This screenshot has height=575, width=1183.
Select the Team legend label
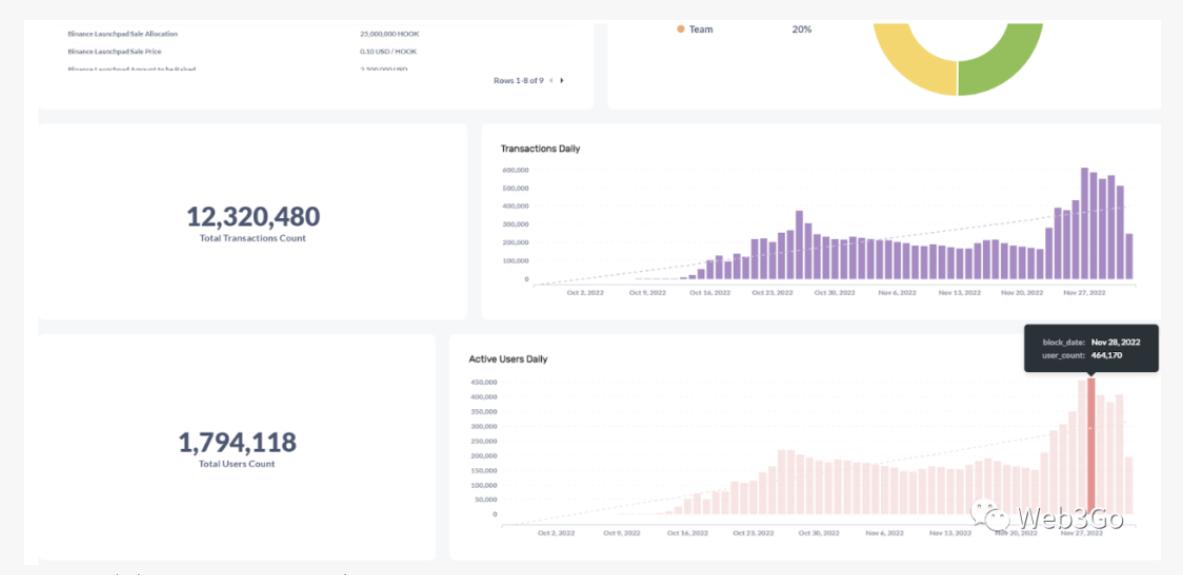pos(701,29)
